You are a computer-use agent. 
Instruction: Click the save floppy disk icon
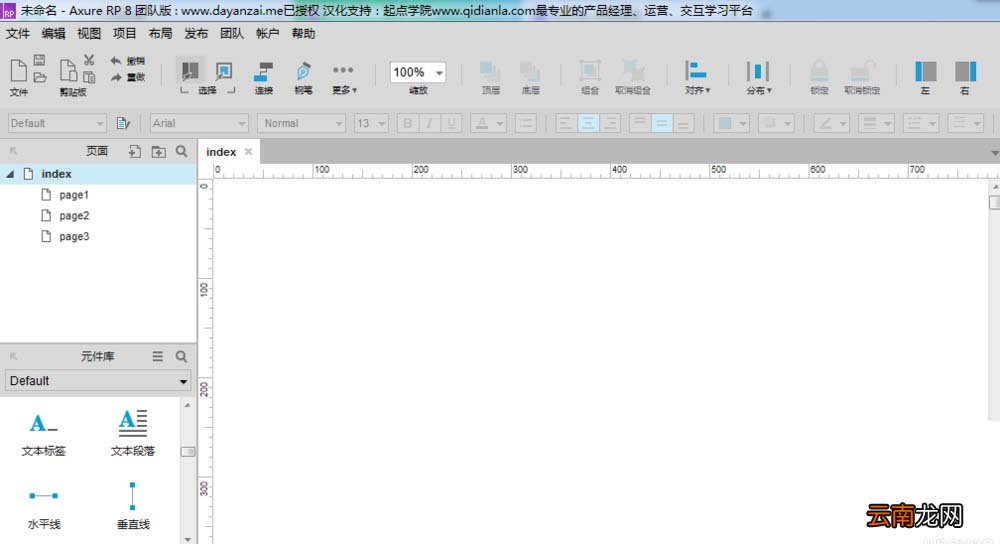point(40,60)
